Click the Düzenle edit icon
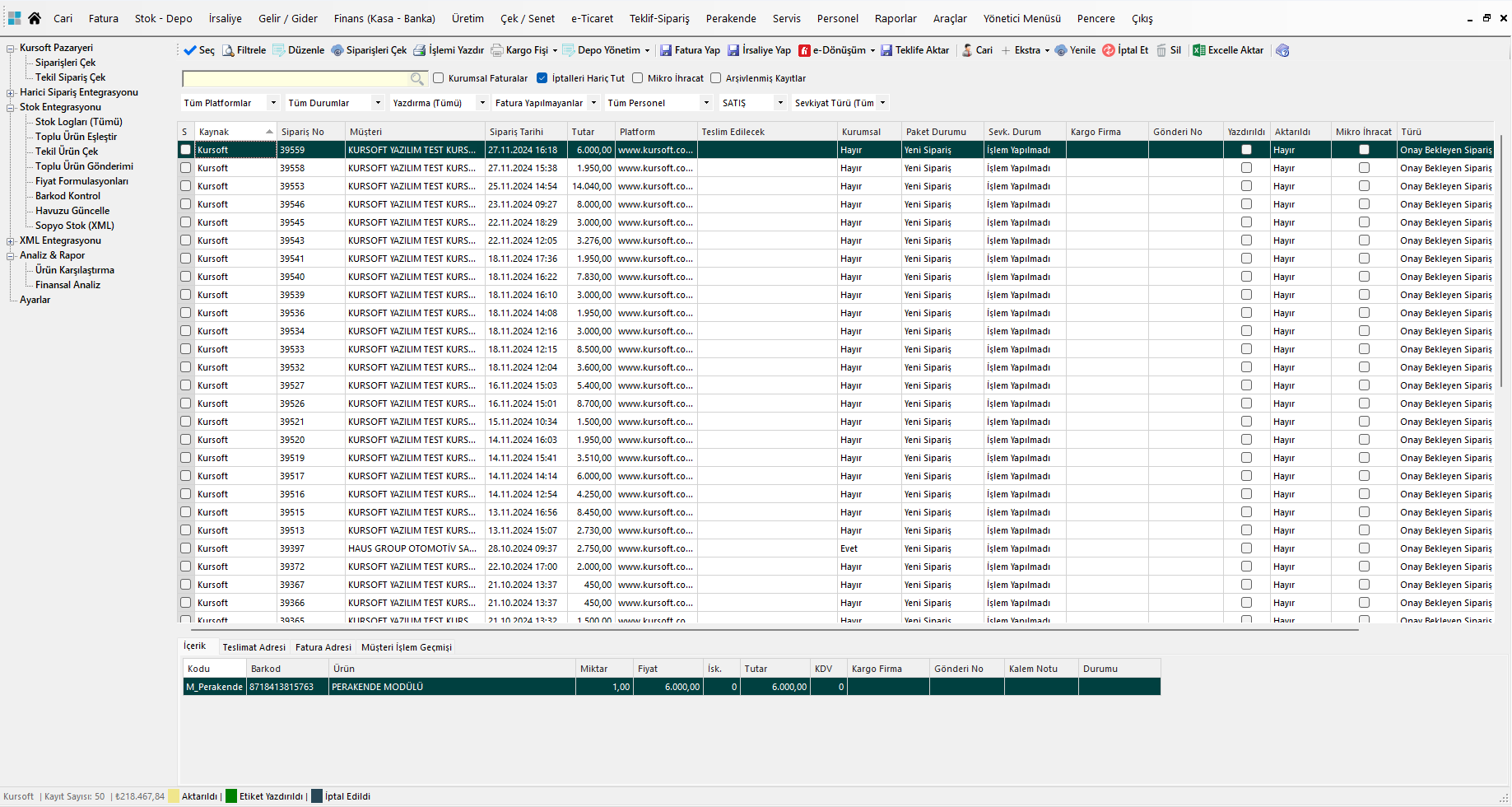The image size is (1512, 807). 279,50
